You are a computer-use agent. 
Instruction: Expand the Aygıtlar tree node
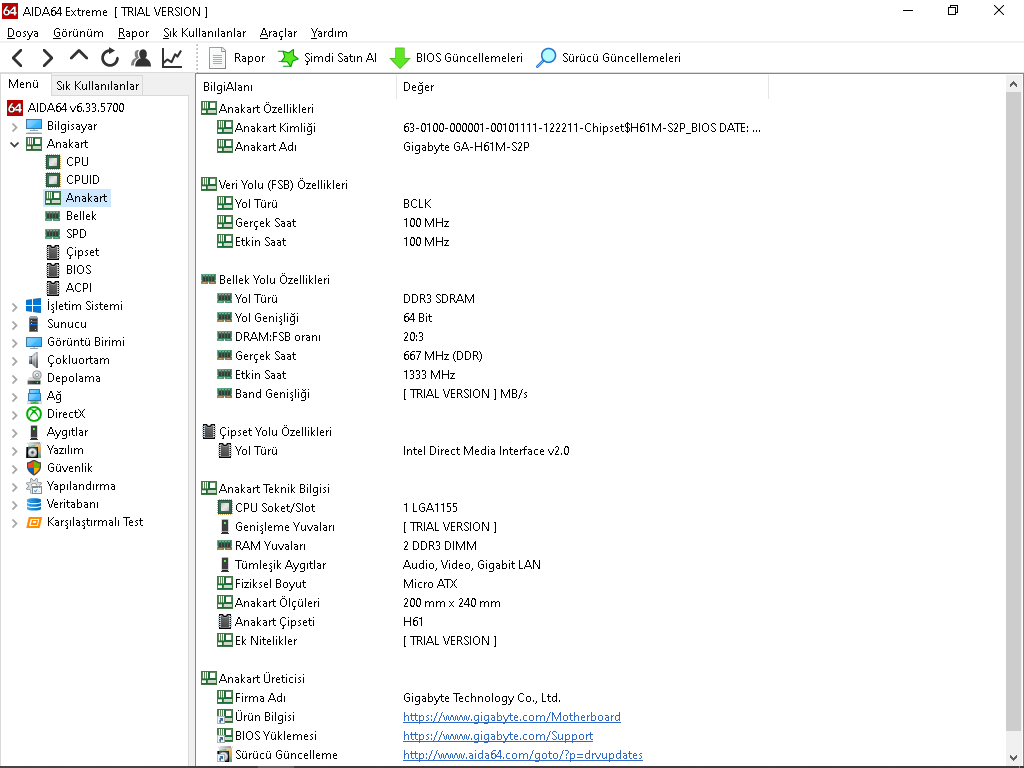[x=14, y=432]
